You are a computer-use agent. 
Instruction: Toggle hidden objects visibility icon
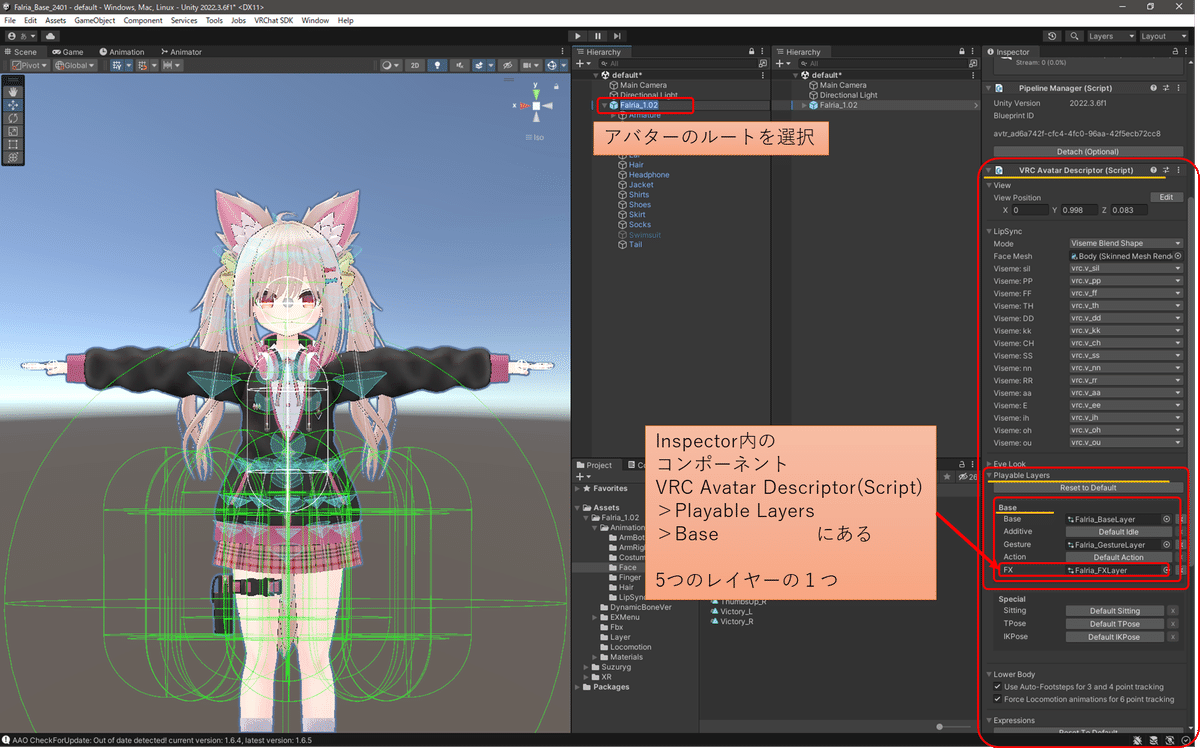pyautogui.click(x=508, y=65)
